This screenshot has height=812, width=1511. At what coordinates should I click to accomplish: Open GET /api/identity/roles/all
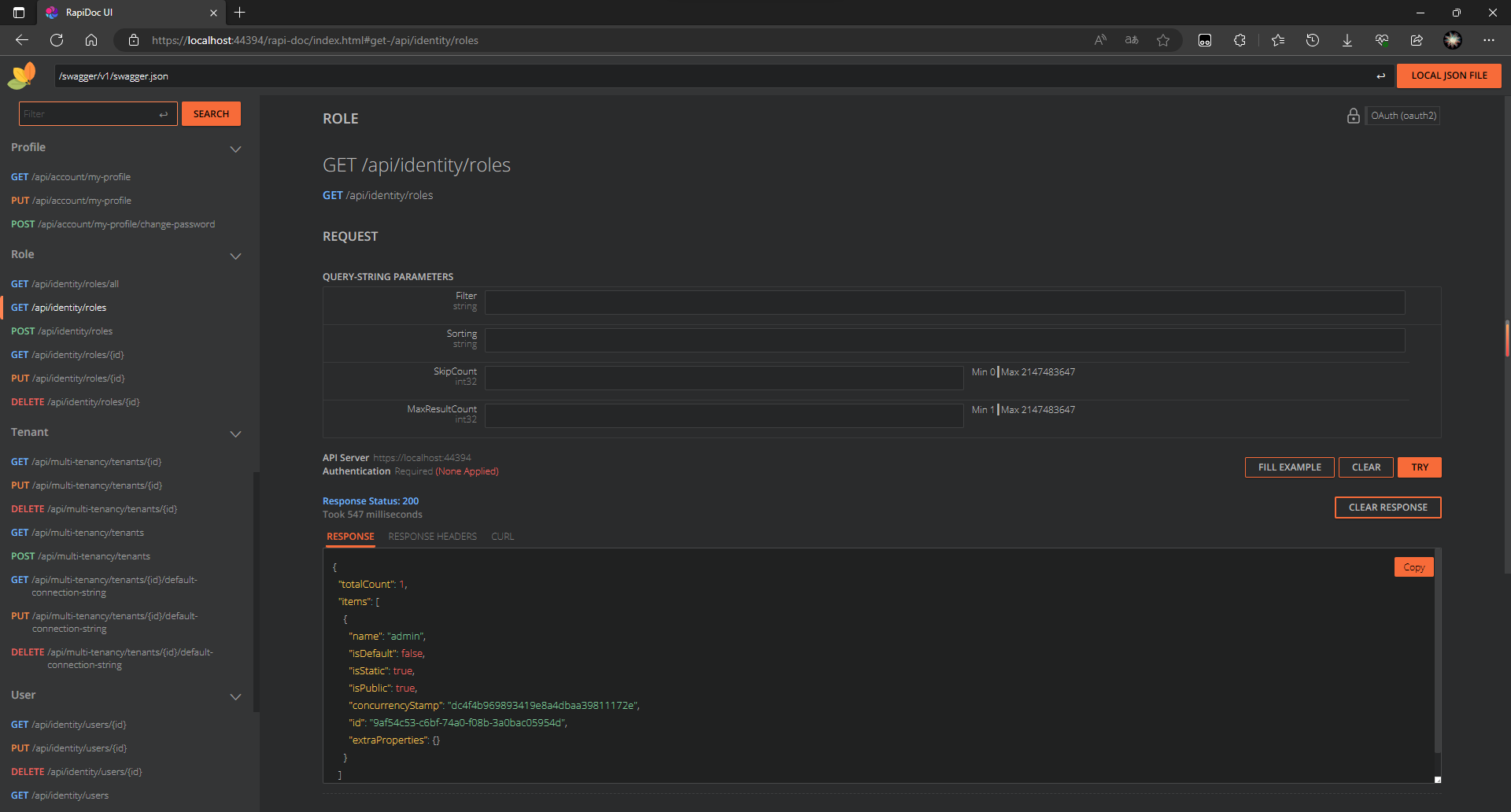(x=65, y=284)
